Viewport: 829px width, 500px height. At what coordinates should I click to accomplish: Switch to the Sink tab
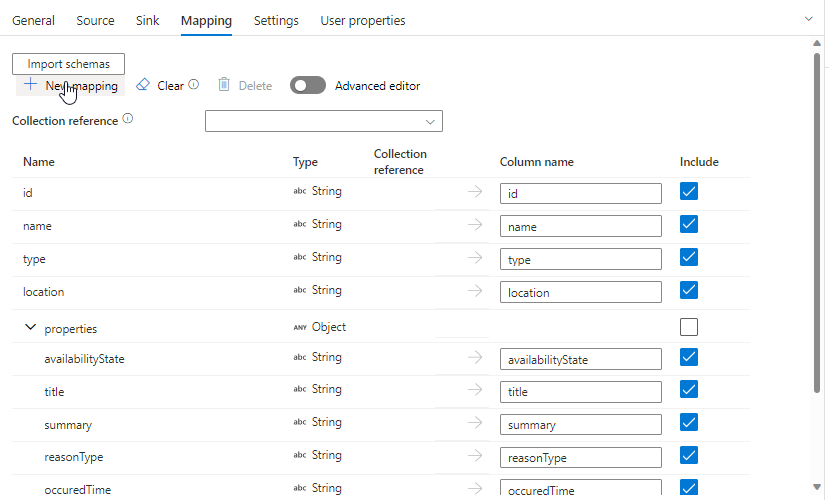(x=148, y=21)
